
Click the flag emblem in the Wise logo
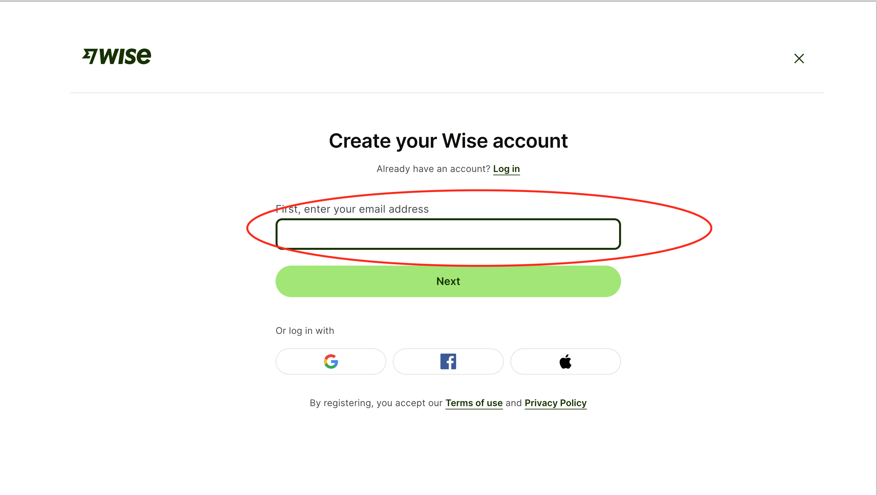click(x=90, y=57)
